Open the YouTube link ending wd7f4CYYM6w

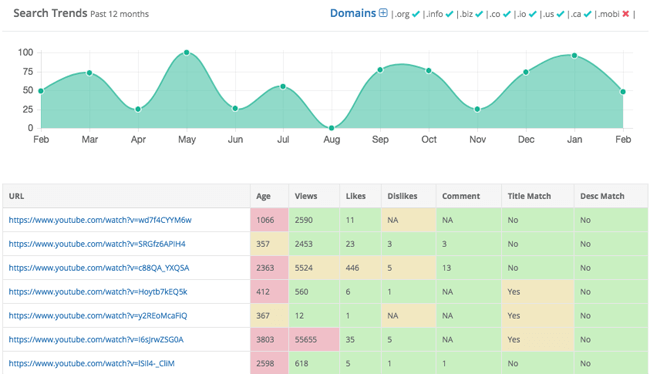100,220
